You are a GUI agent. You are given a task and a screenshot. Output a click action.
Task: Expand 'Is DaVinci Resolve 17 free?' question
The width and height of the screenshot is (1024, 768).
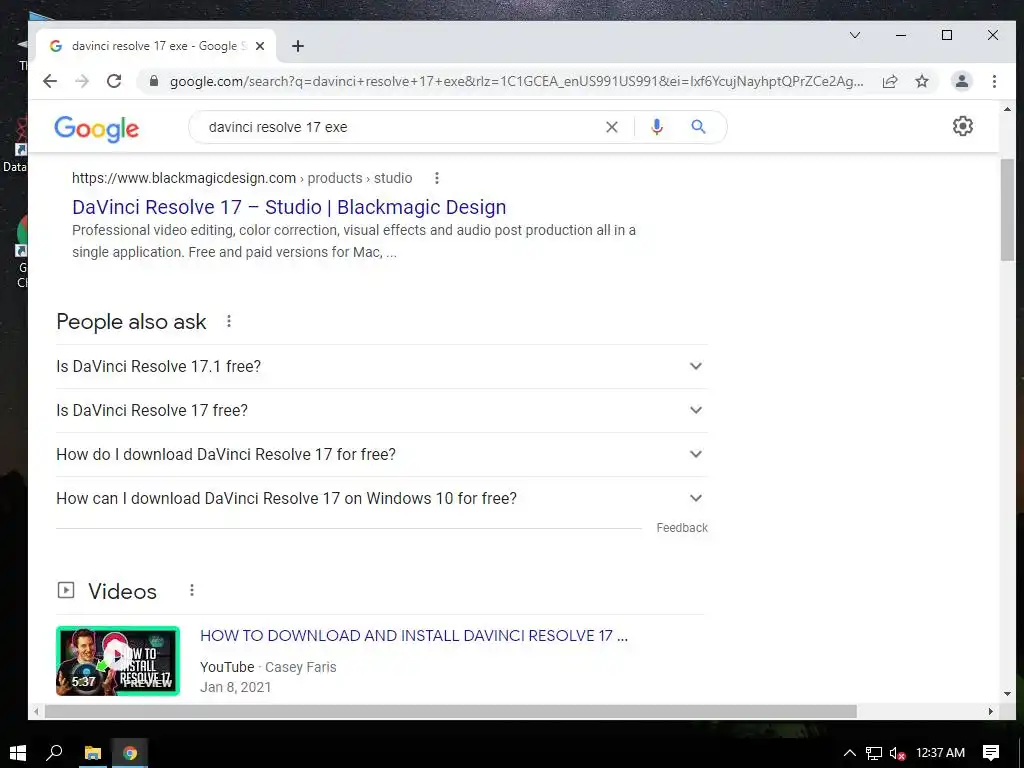pyautogui.click(x=382, y=410)
